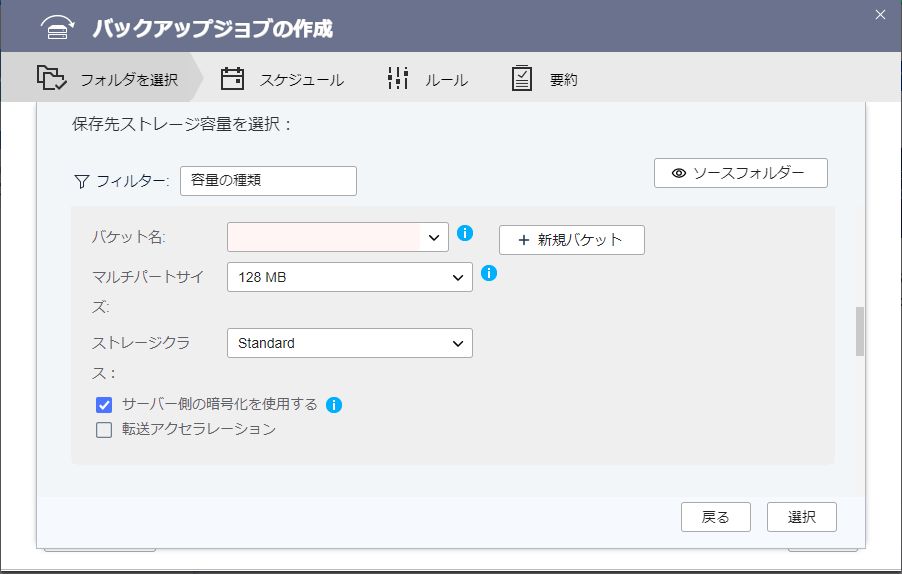Open the Standard storage class dropdown
This screenshot has width=902, height=574.
pyautogui.click(x=350, y=343)
